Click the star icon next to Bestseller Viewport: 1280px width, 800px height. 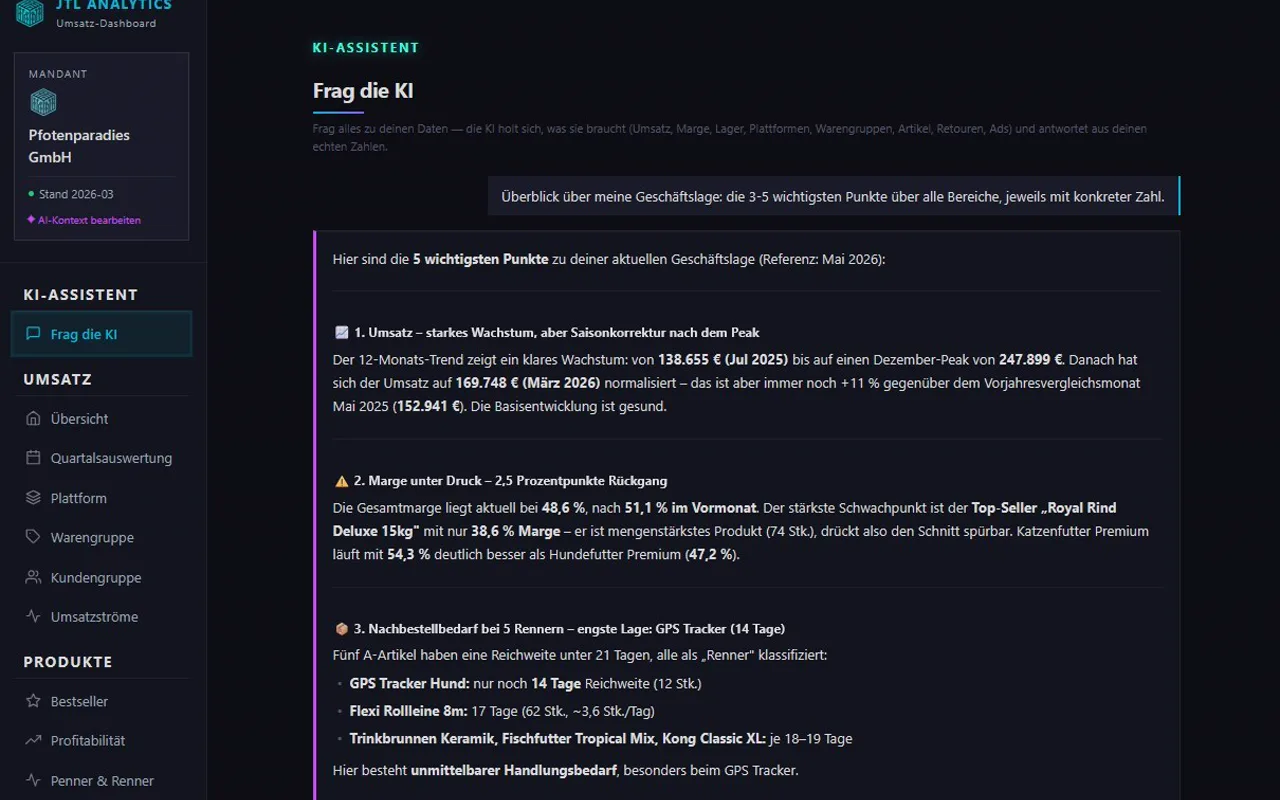(33, 701)
